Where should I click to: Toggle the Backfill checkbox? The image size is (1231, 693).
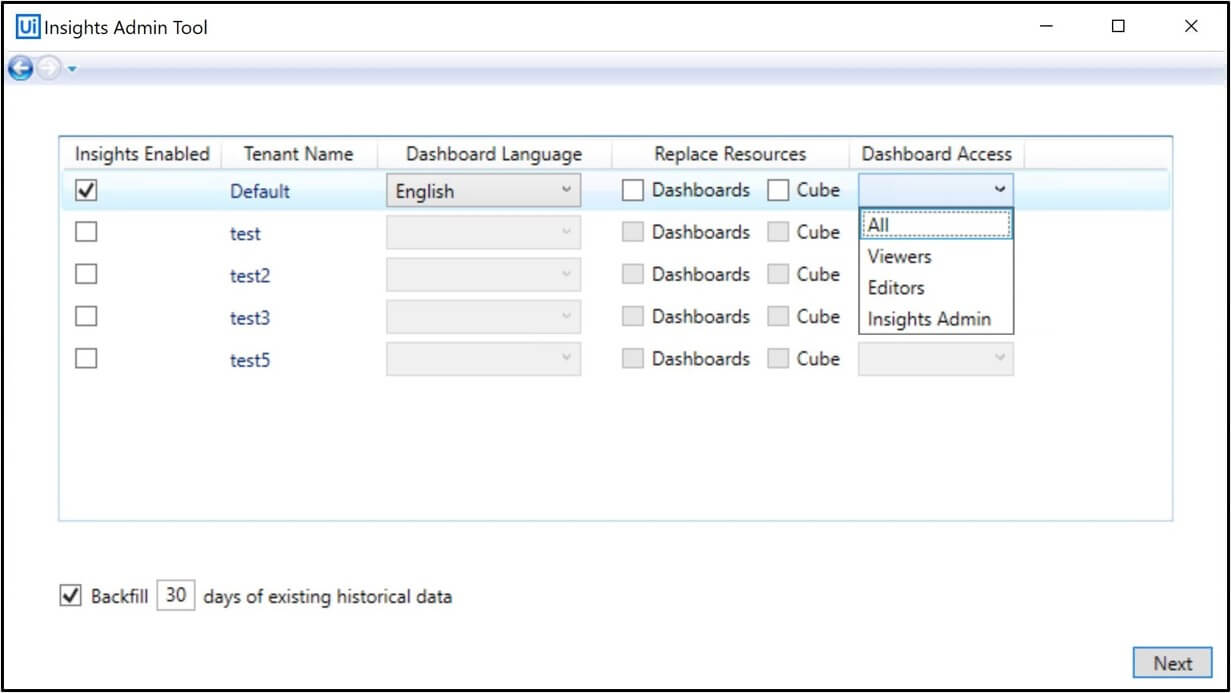(70, 596)
